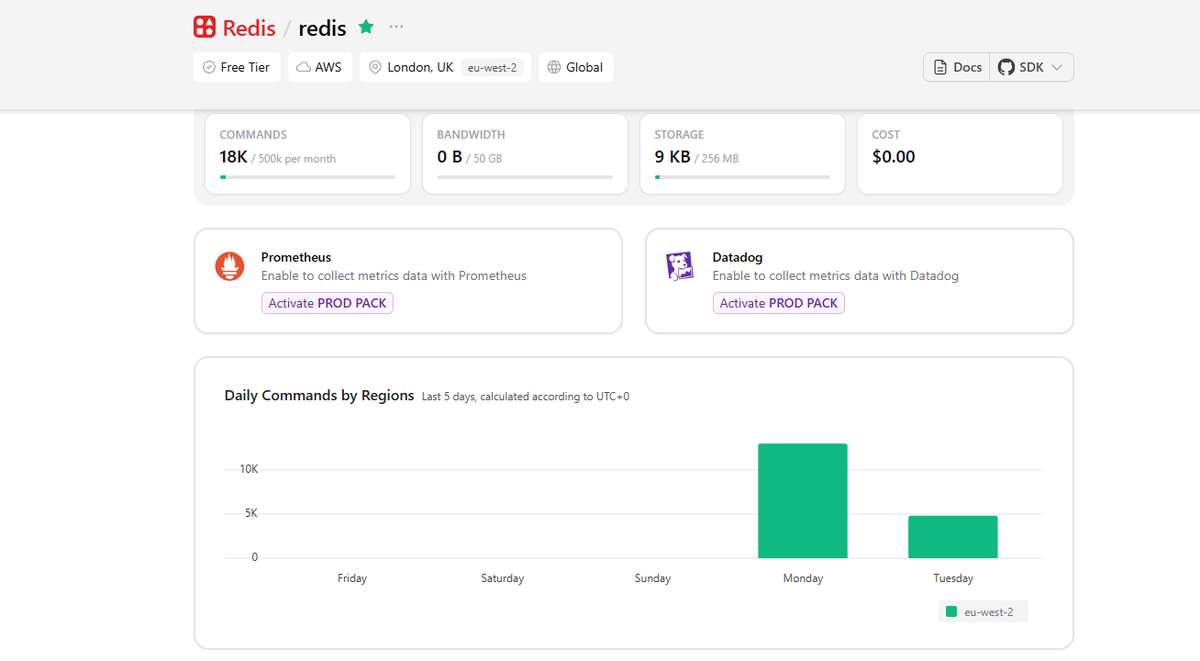Click the Bandwidth usage progress bar

tap(525, 177)
